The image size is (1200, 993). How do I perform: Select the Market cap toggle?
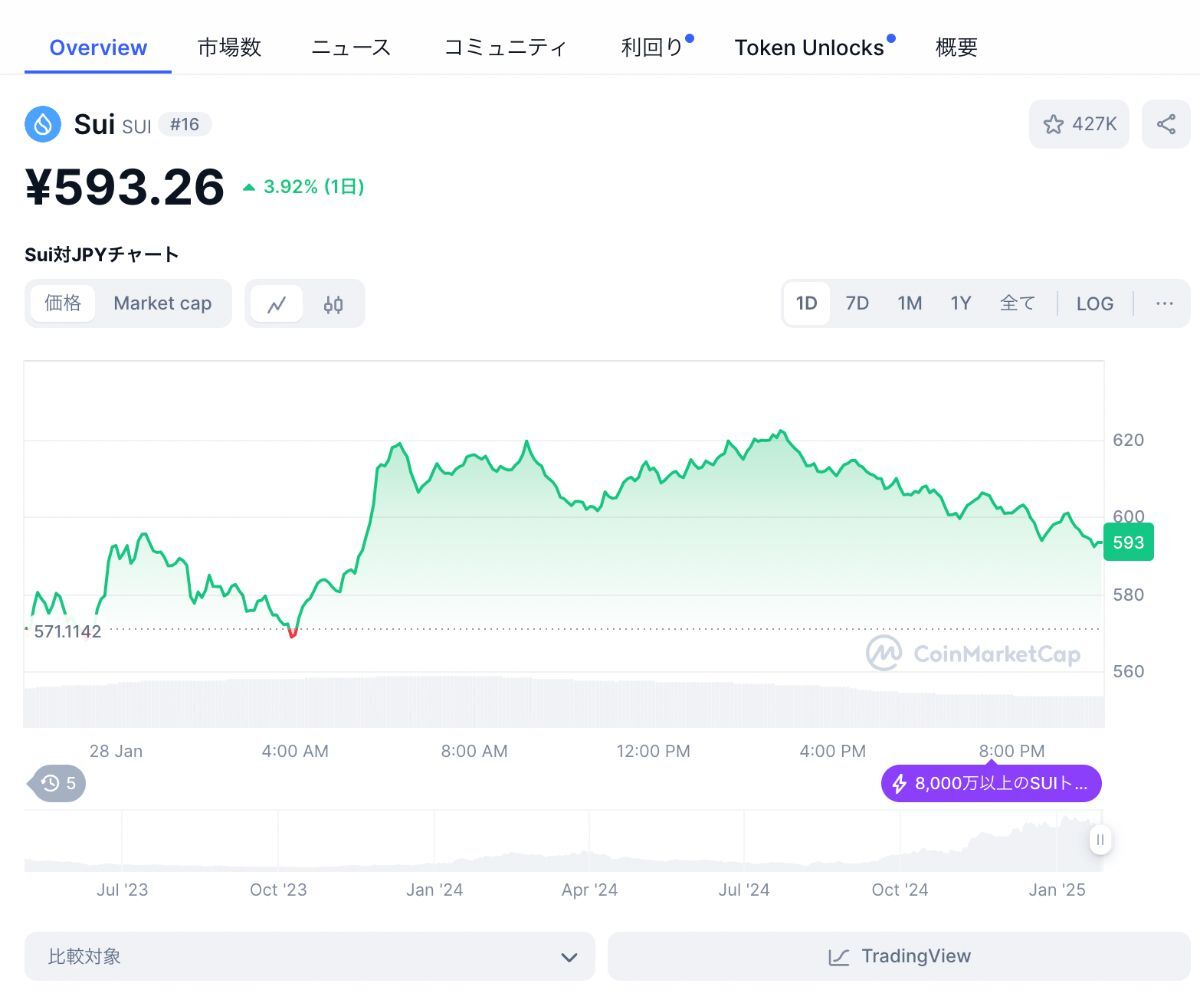click(162, 303)
